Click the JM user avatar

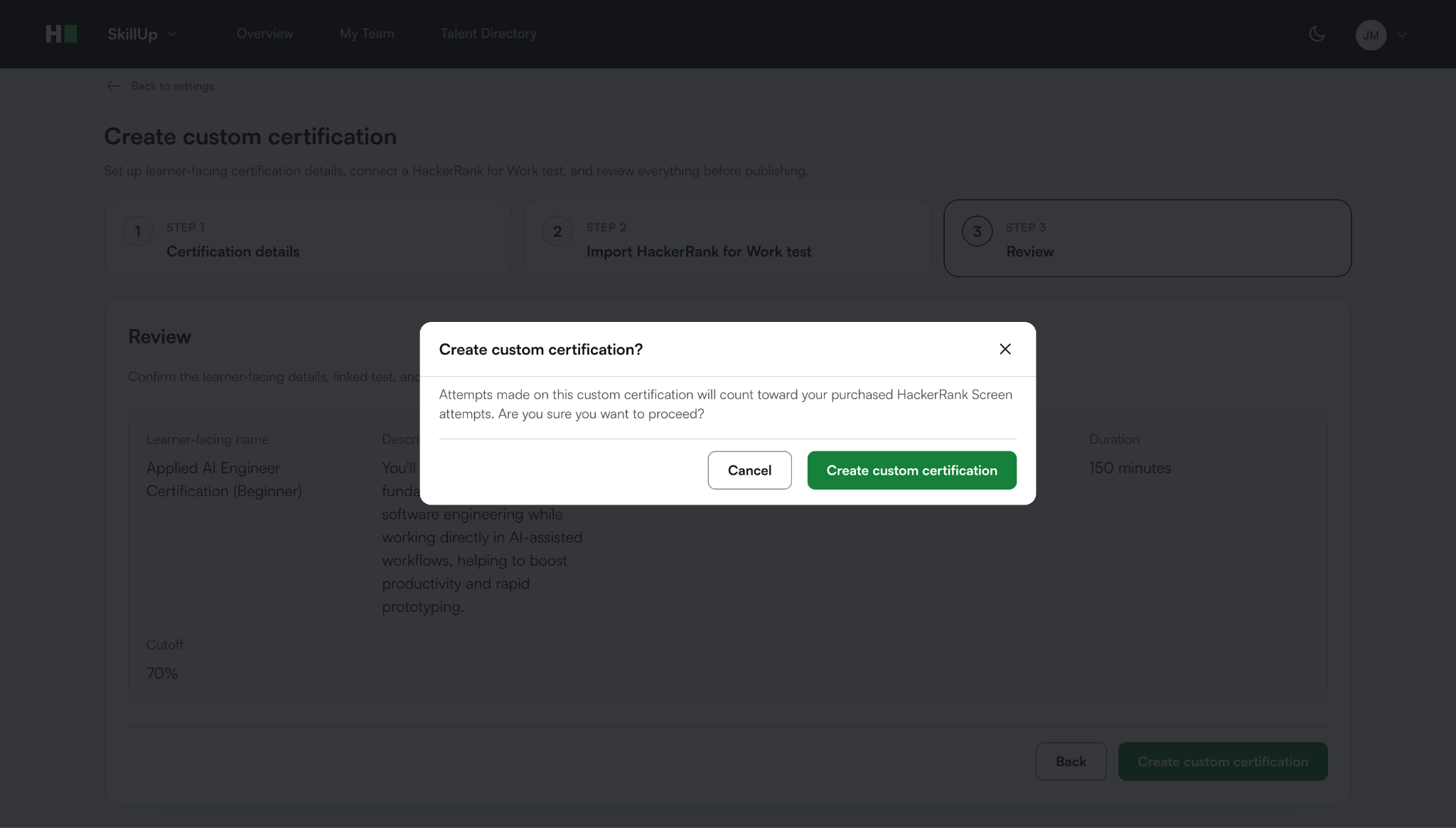point(1370,35)
